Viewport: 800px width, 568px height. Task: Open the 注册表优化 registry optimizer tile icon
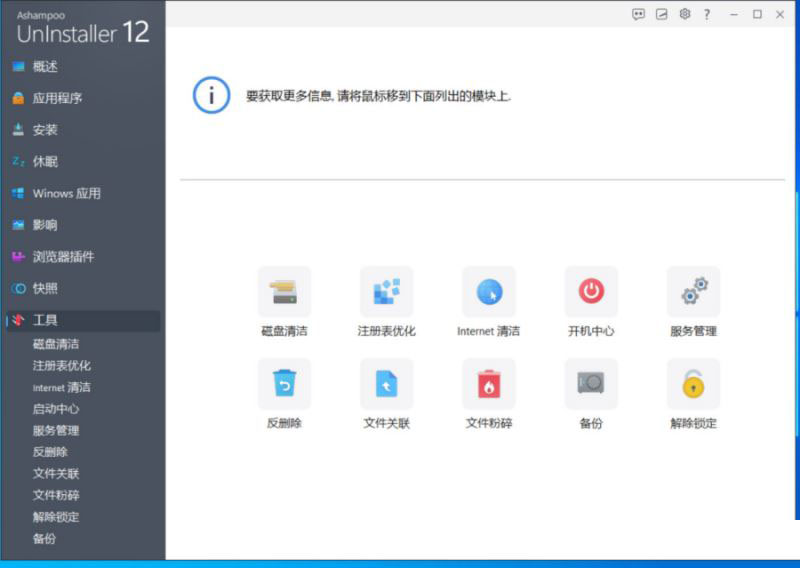[x=386, y=291]
